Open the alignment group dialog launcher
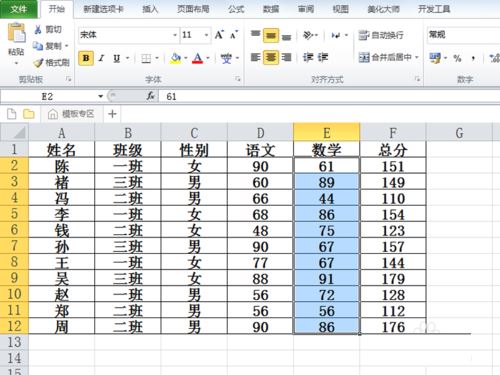This screenshot has width=500, height=375. [417, 79]
